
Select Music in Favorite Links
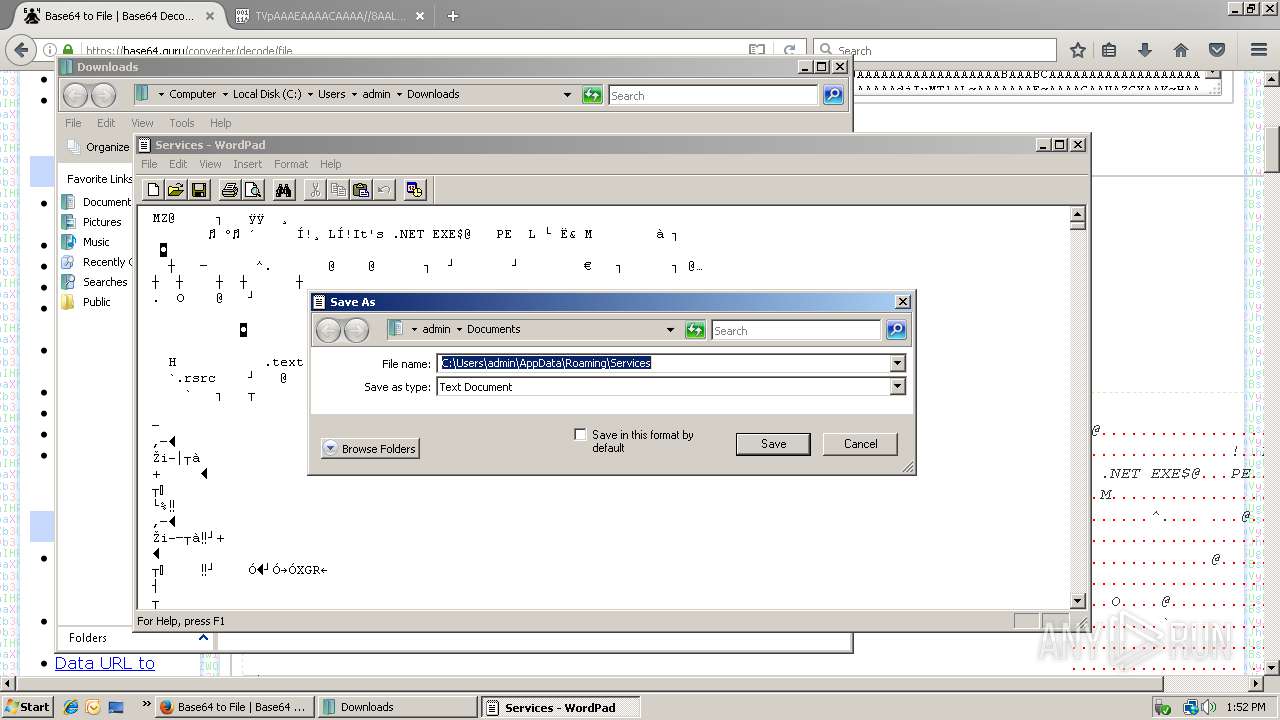pyautogui.click(x=86, y=242)
